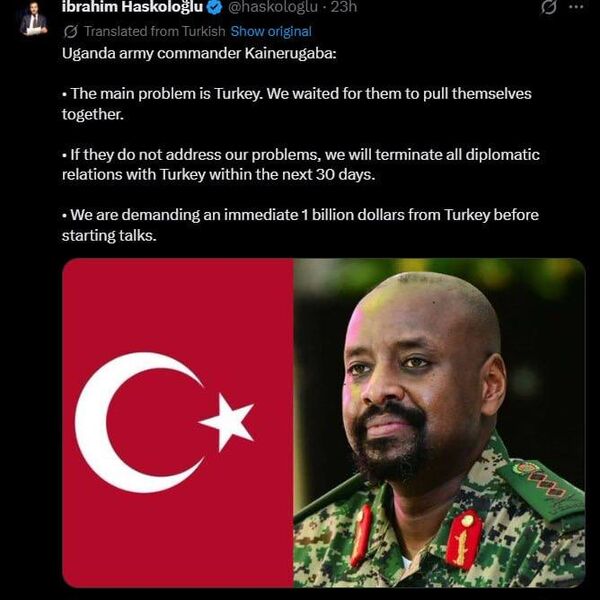
Task: Click the green shoulder epaulette on the uniform
Action: tap(541, 488)
